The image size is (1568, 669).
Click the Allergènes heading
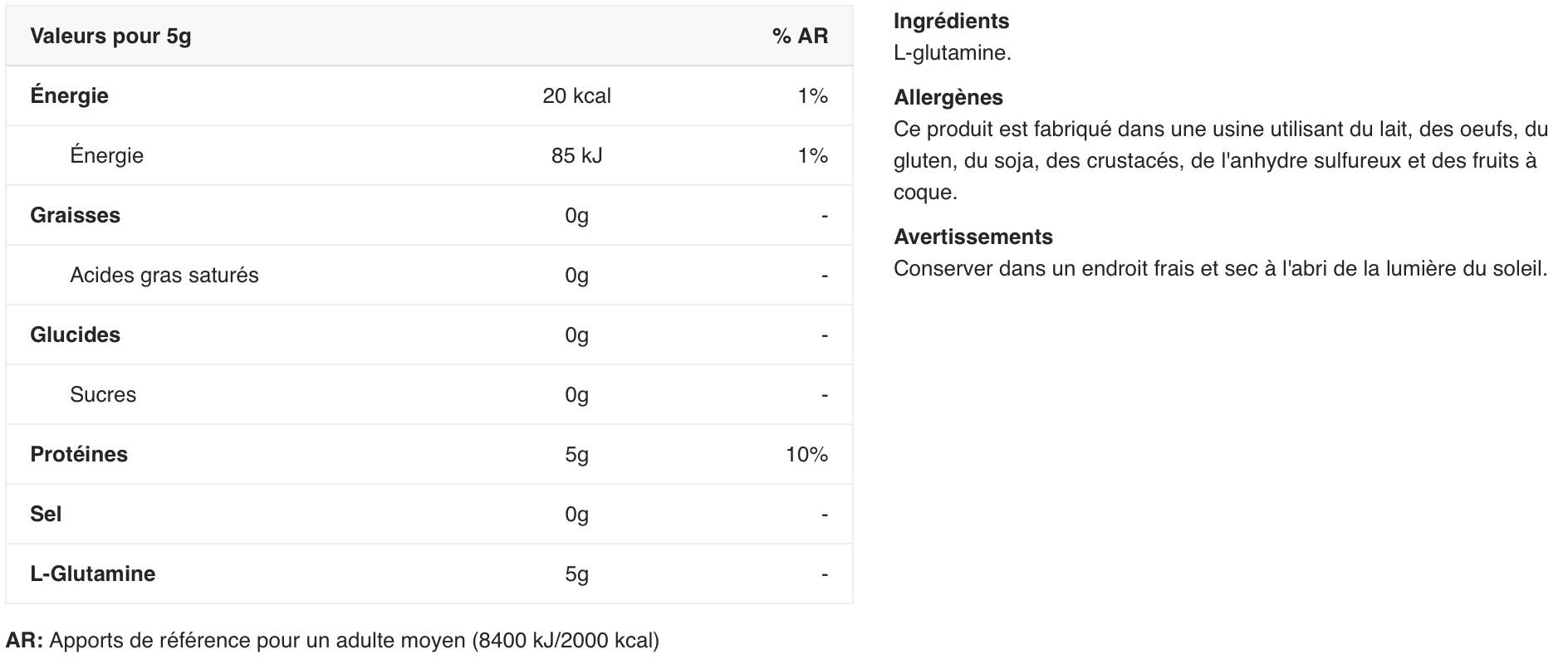tap(948, 98)
